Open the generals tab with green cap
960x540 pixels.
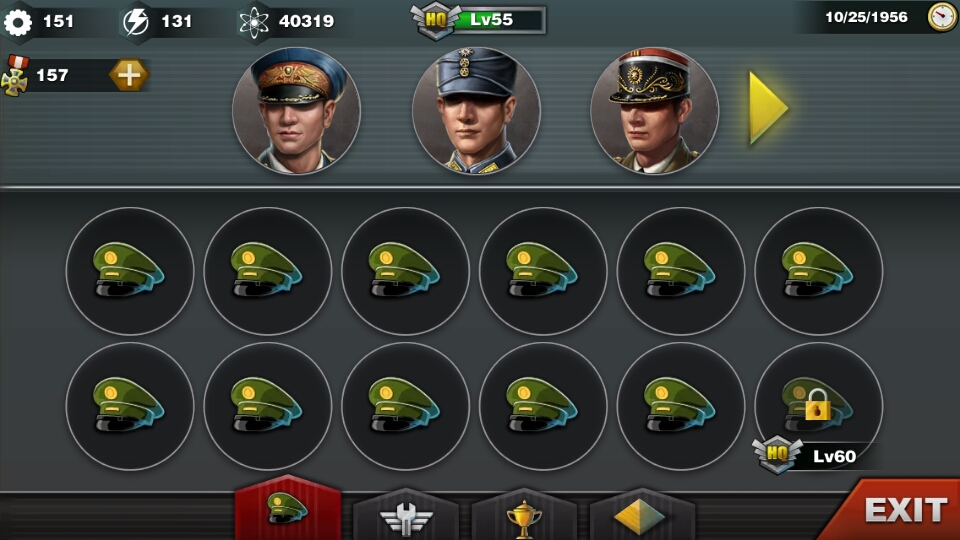pos(288,508)
